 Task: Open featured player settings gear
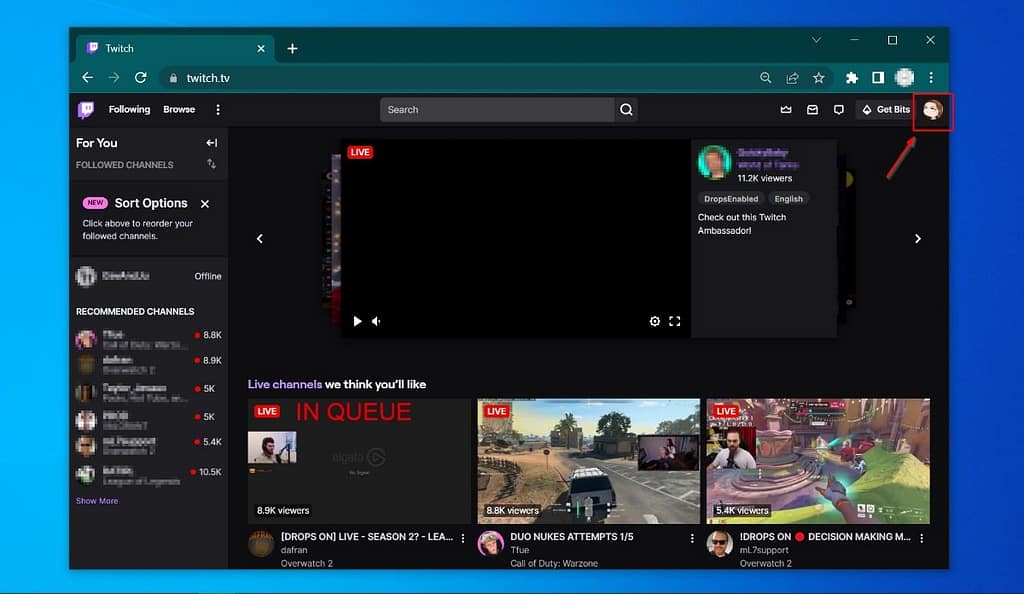click(654, 321)
